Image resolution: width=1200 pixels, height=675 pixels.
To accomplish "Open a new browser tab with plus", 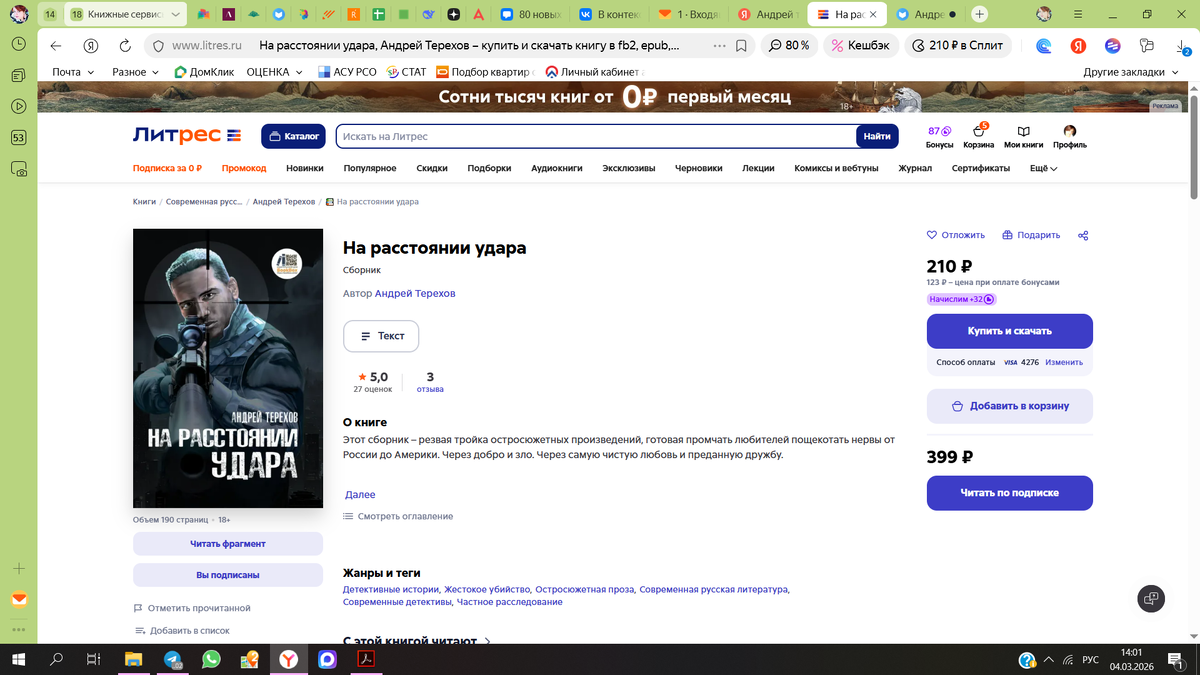I will coord(979,14).
